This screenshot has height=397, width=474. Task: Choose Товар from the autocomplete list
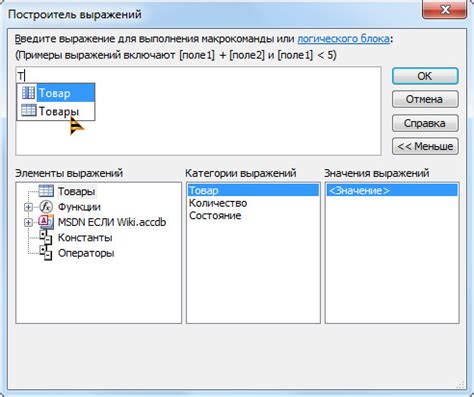pyautogui.click(x=56, y=93)
